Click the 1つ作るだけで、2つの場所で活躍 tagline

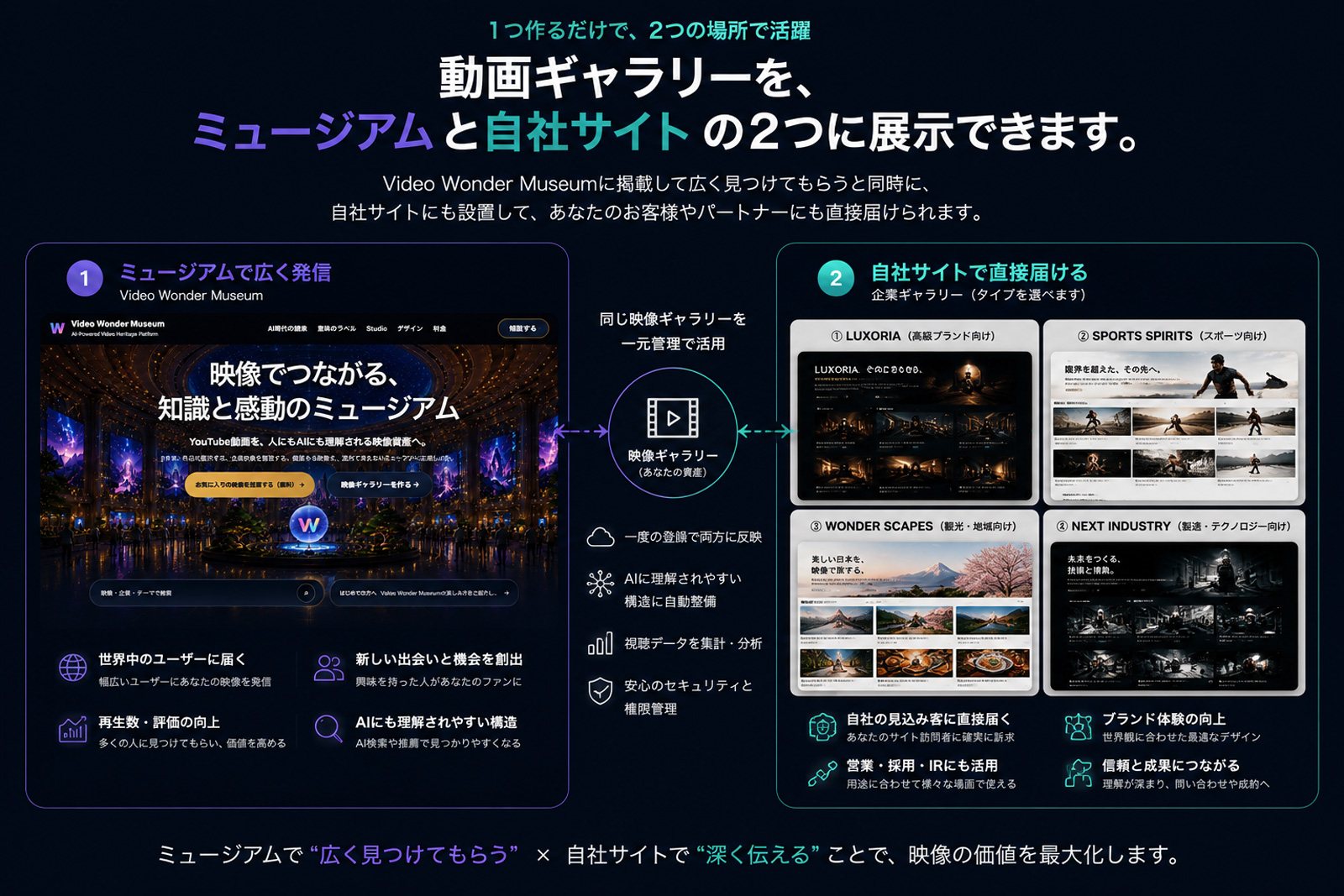pos(649,31)
